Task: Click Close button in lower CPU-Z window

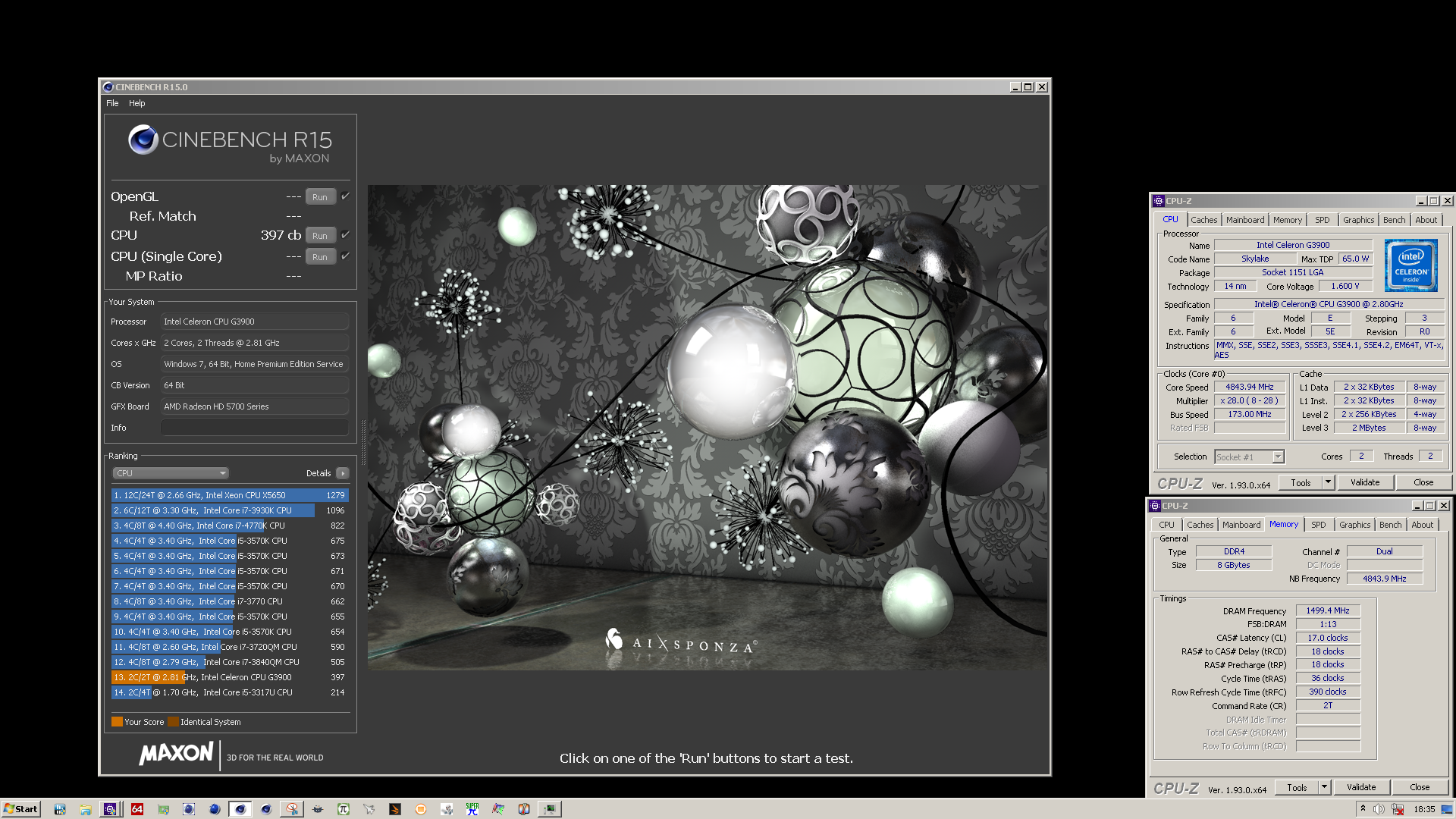Action: (1420, 787)
